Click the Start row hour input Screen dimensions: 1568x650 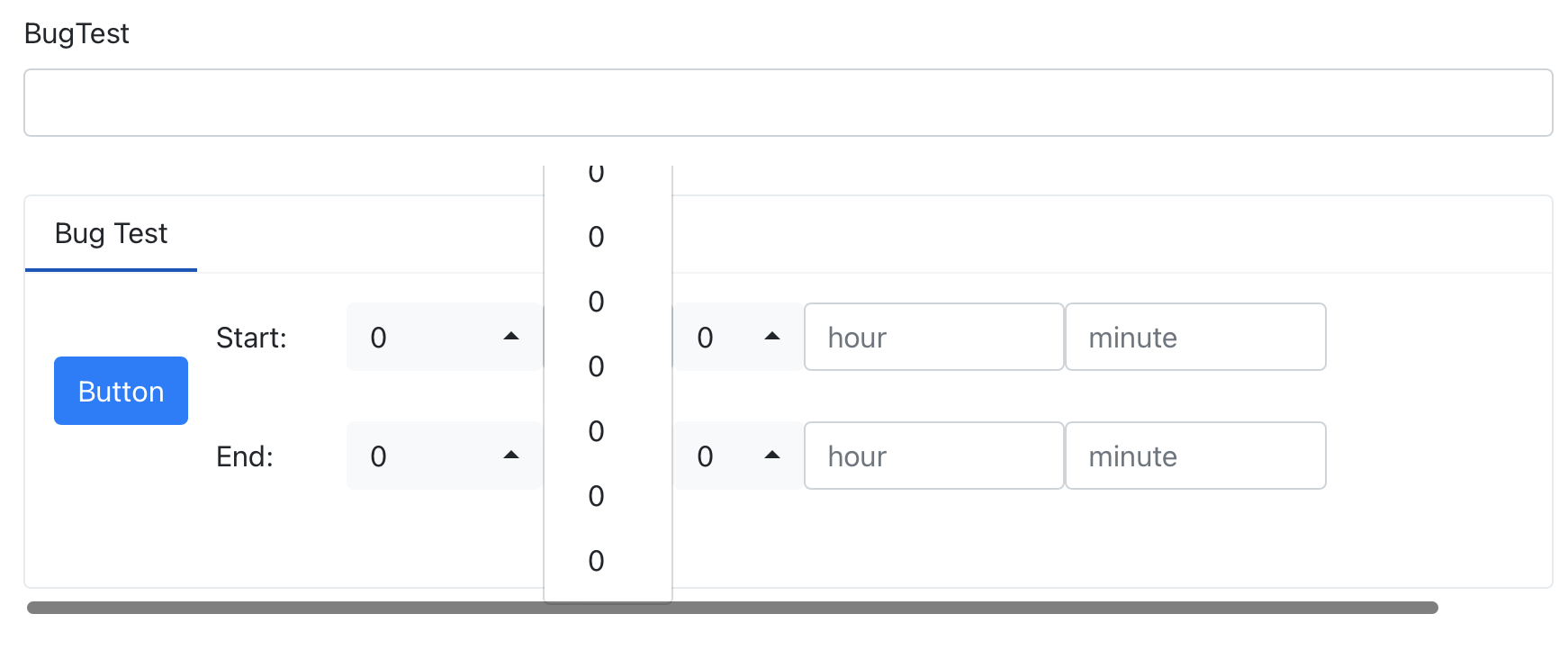pos(933,337)
